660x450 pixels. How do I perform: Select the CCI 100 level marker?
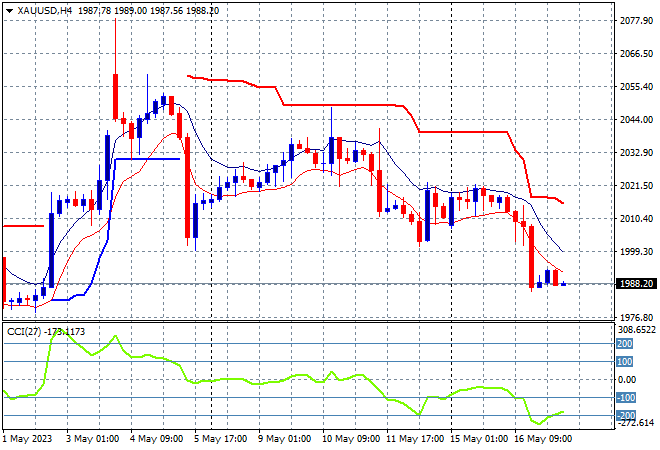pyautogui.click(x=624, y=362)
